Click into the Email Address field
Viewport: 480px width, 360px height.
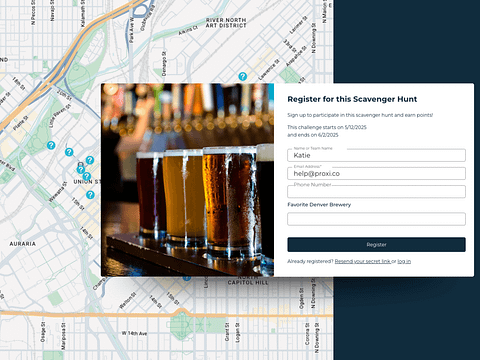(376, 173)
